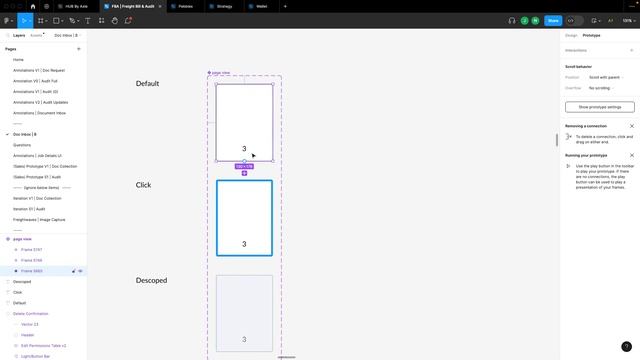
Task: Open the Home page
Action: pyautogui.click(x=18, y=60)
